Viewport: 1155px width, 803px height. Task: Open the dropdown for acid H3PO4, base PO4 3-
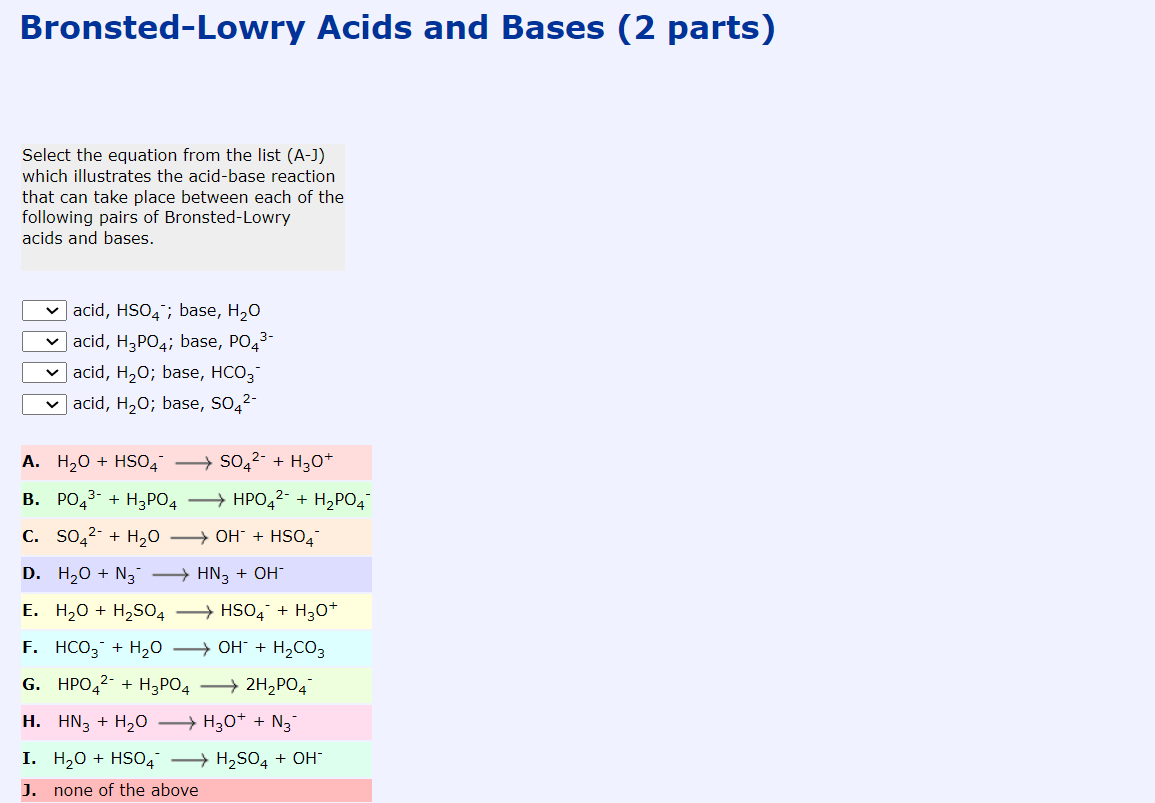pyautogui.click(x=43, y=341)
